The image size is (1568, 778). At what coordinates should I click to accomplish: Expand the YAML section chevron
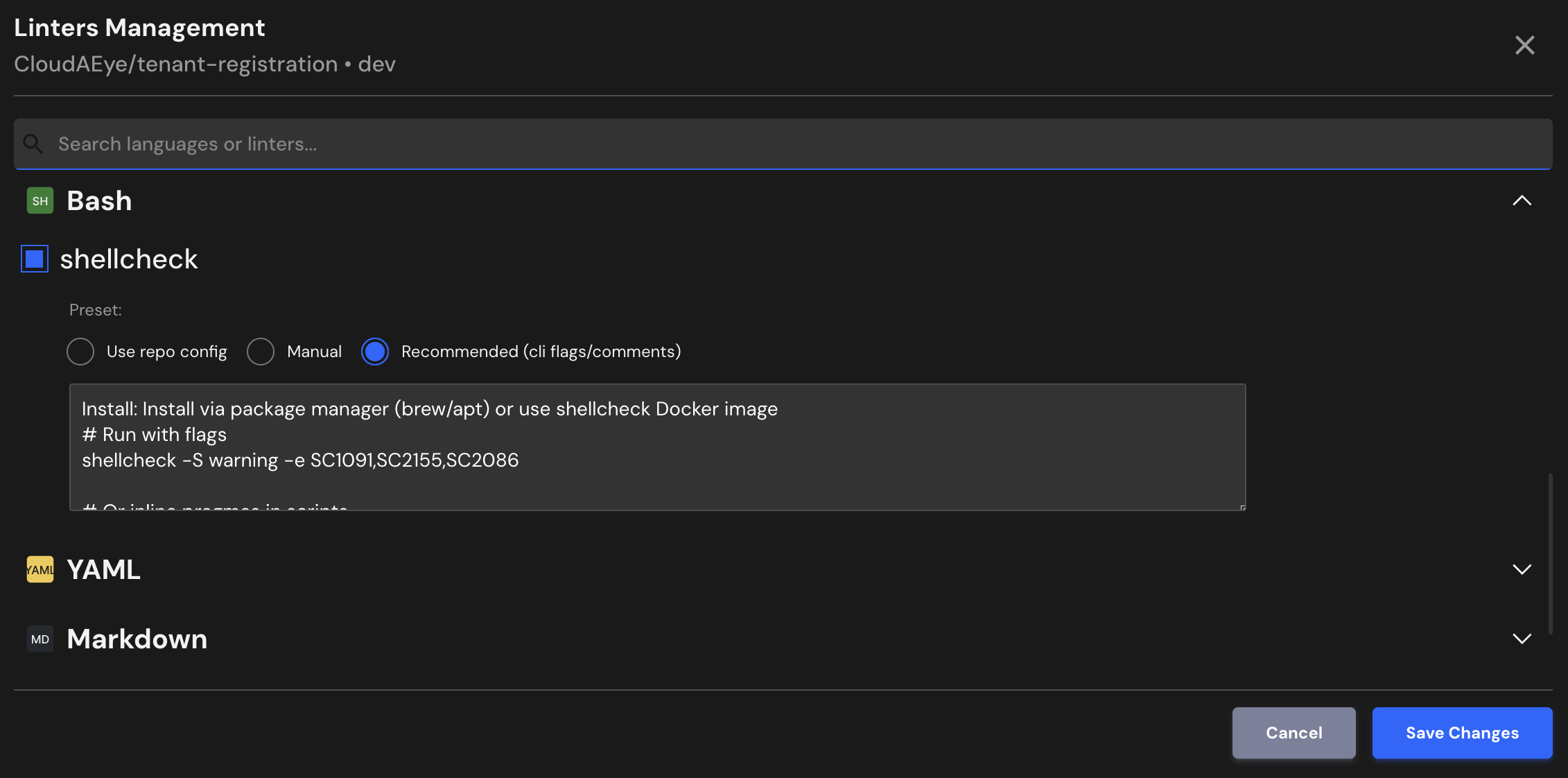[x=1522, y=569]
